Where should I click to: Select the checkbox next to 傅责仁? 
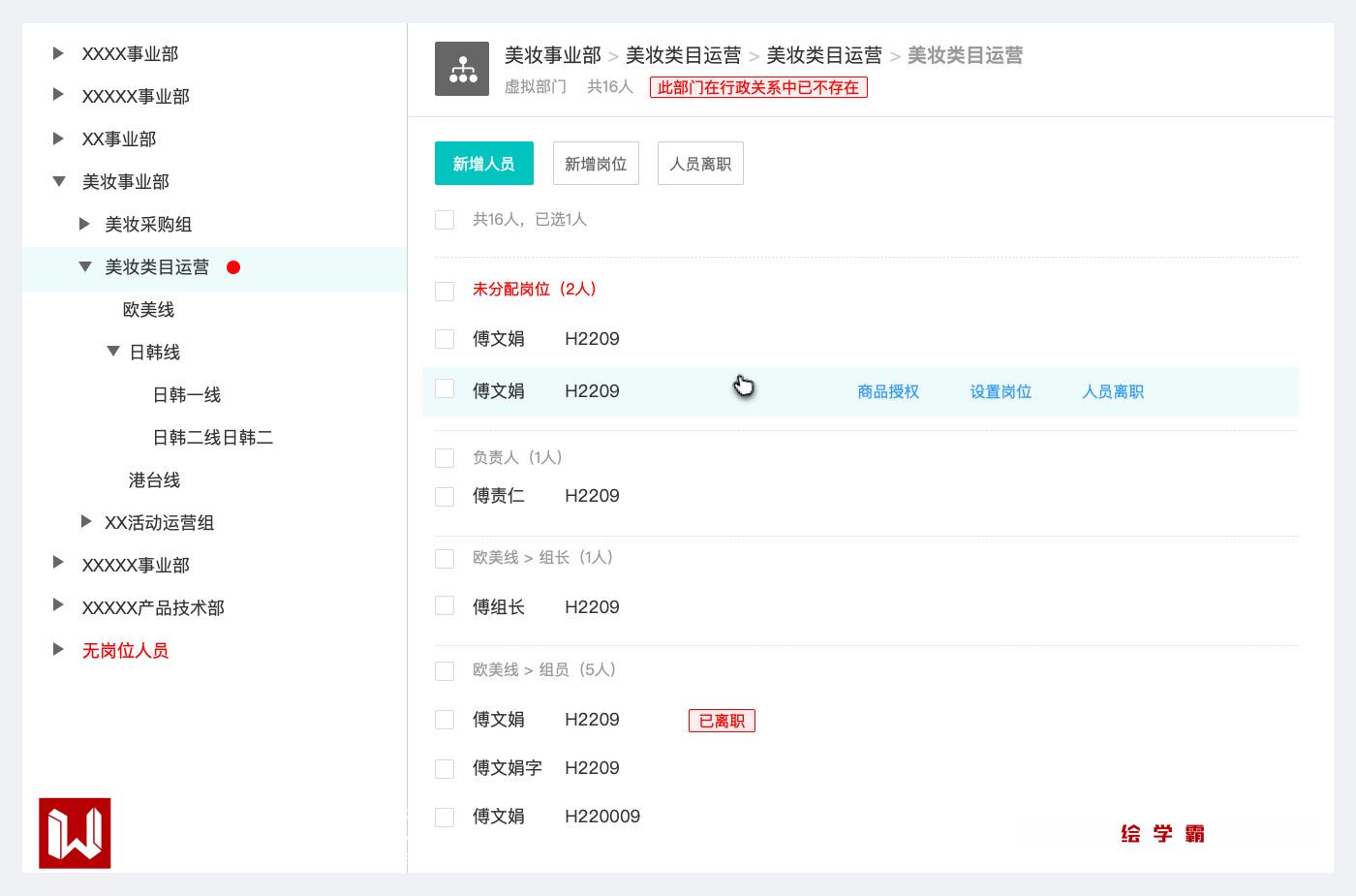[x=445, y=497]
